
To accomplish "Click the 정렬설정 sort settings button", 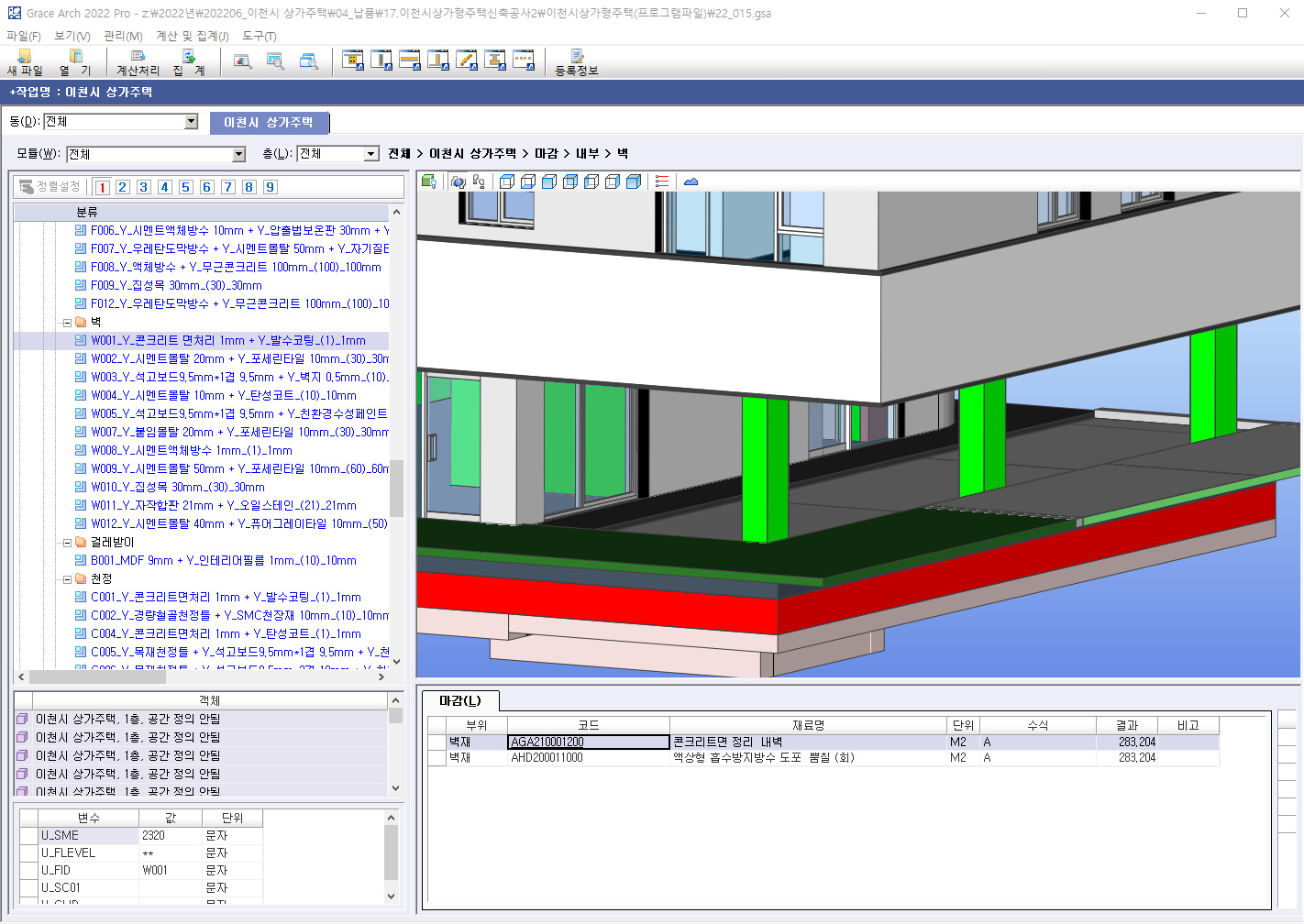I will 51,187.
